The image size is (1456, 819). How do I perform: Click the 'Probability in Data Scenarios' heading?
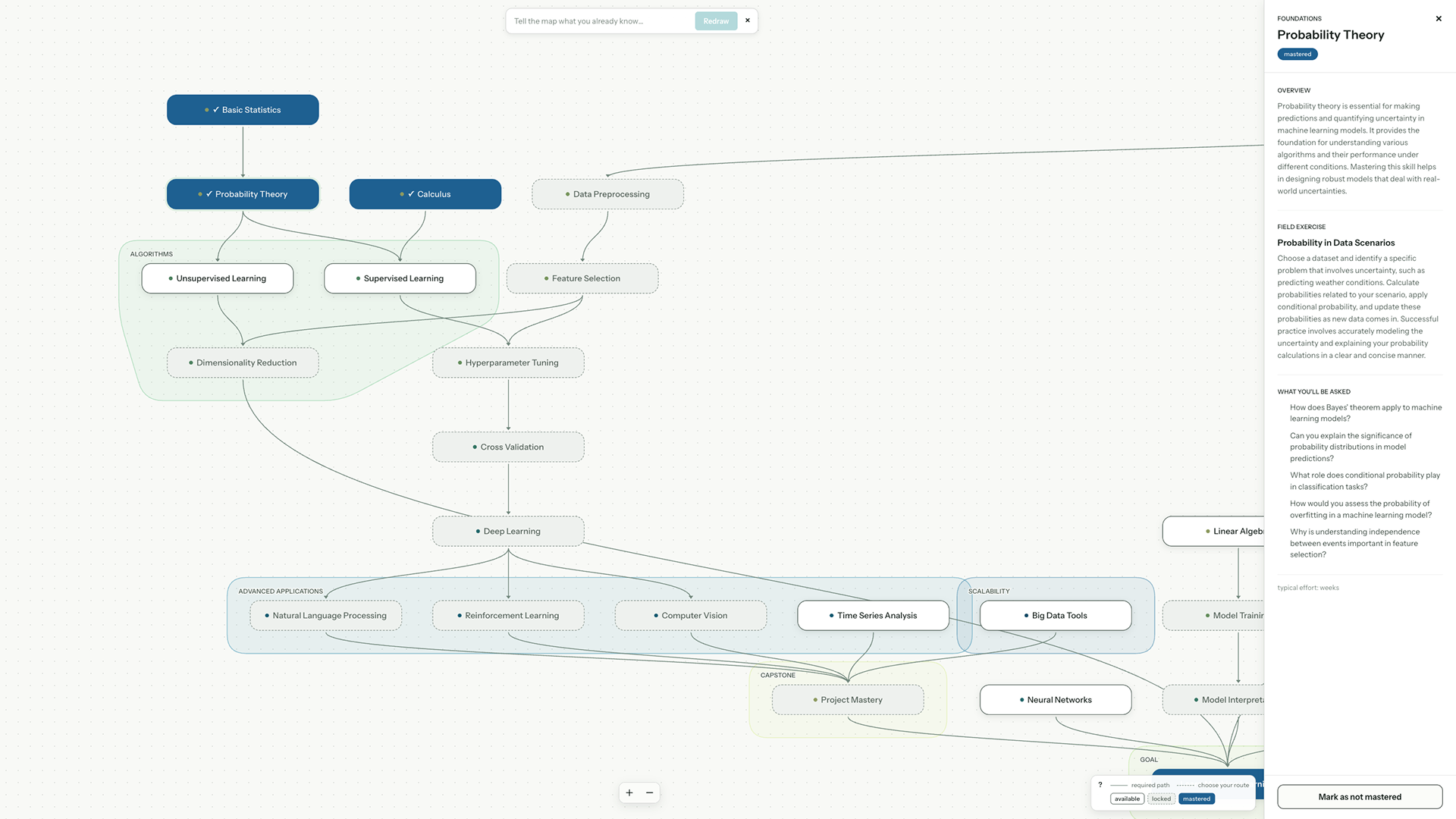1336,243
